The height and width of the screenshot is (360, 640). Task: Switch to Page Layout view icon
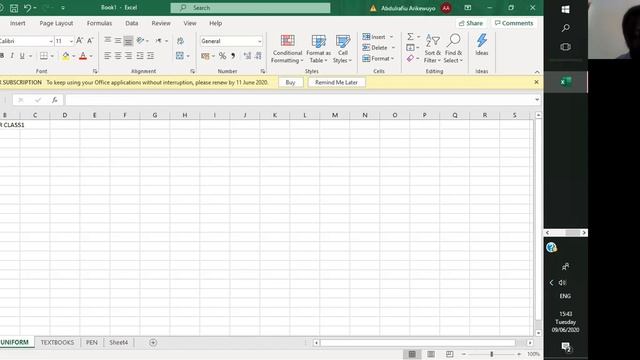431,354
